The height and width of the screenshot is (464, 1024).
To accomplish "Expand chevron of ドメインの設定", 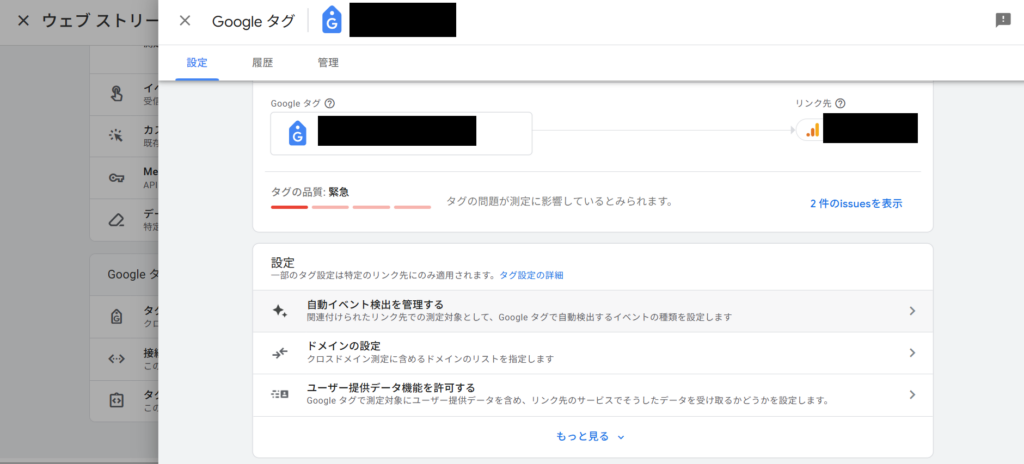I will (x=912, y=353).
